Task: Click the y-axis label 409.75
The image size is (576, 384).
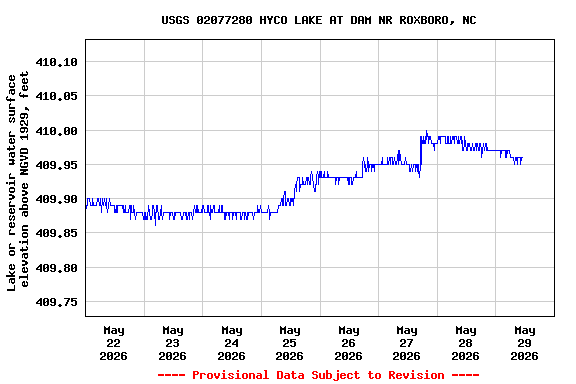Action: 57,302
